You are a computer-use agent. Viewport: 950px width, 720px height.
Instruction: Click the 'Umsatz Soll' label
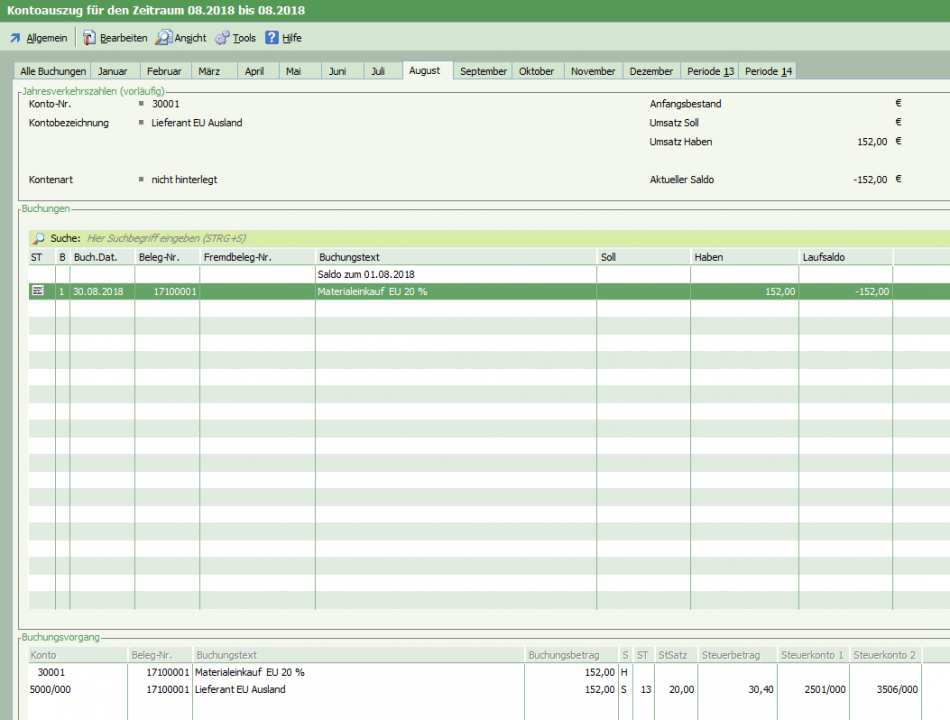coord(674,122)
